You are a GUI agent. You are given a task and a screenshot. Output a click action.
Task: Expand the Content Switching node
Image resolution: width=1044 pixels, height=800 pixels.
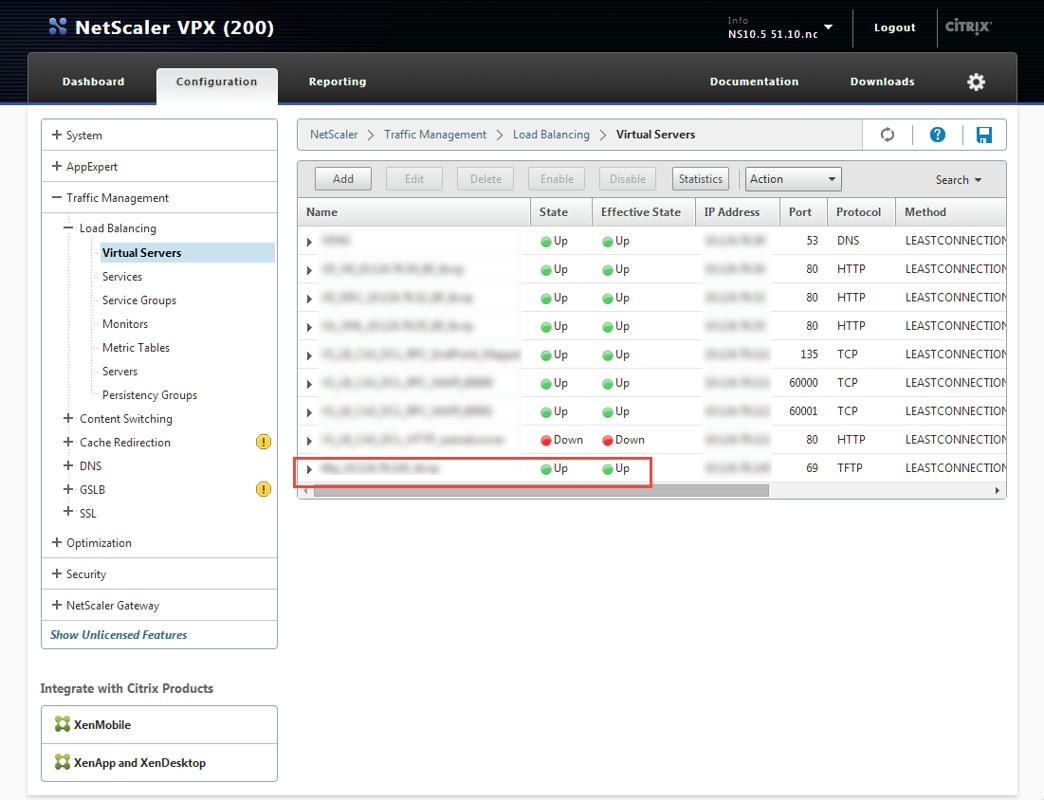click(68, 419)
